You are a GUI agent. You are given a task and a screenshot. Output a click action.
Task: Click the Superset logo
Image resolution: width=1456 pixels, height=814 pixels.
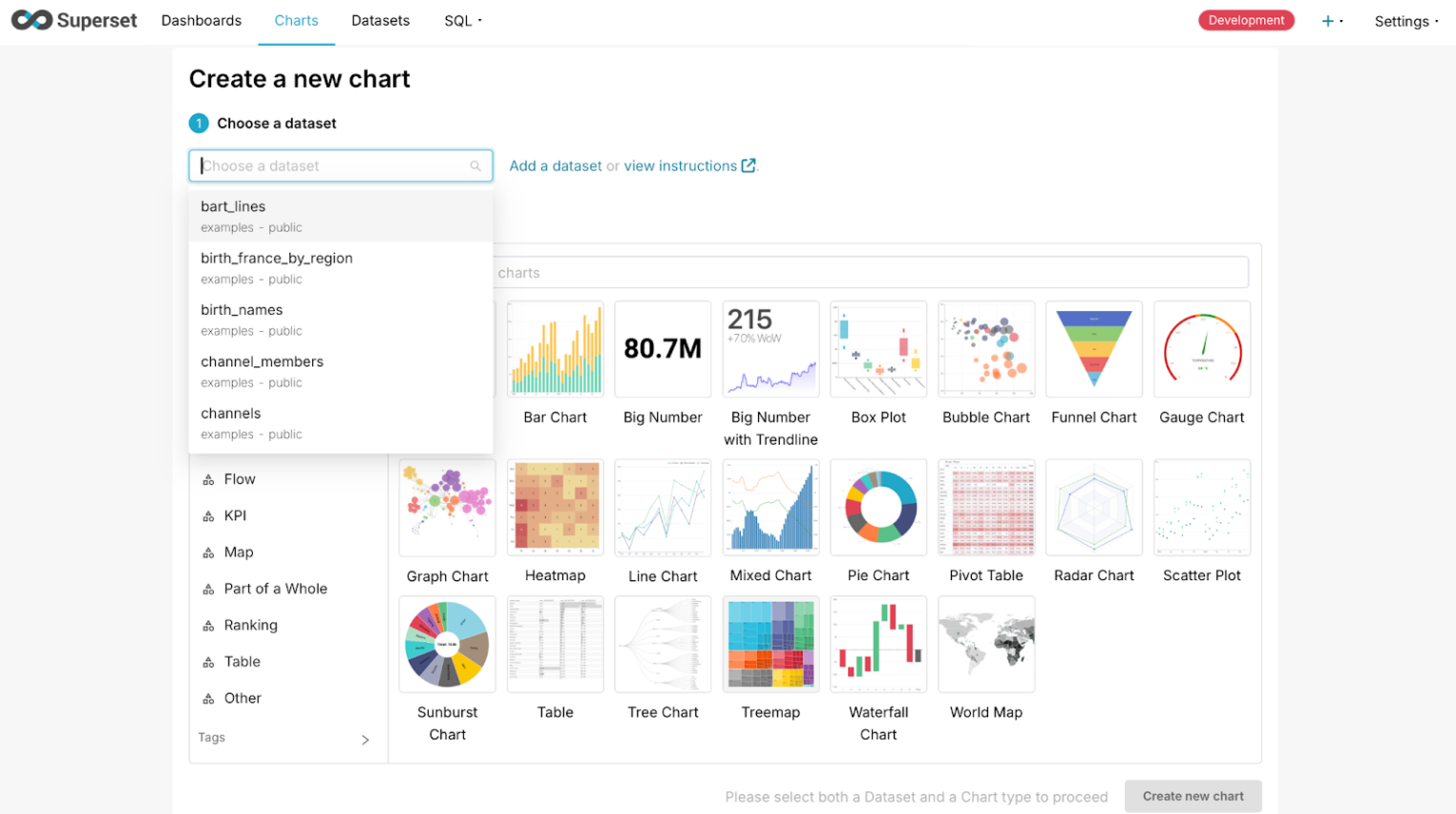click(74, 19)
